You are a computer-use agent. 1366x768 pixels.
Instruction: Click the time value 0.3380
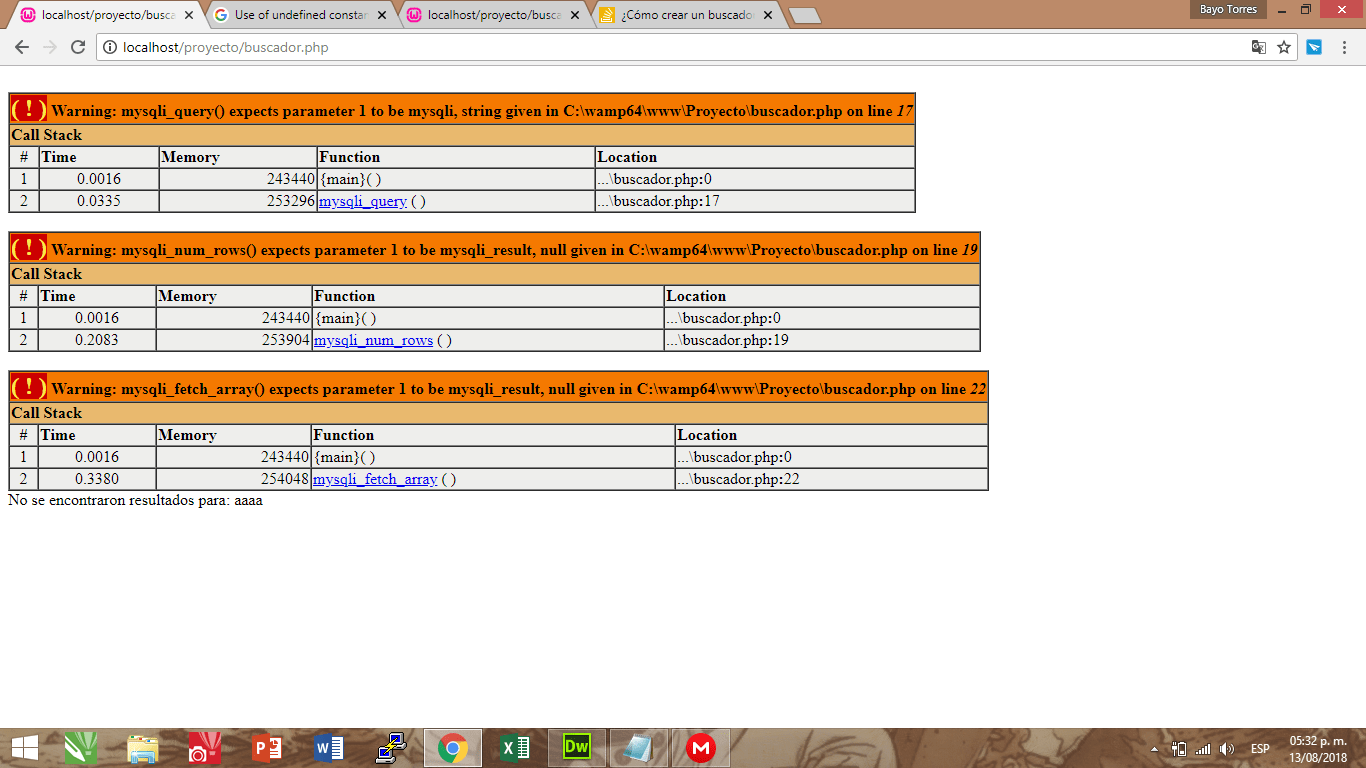coord(97,479)
